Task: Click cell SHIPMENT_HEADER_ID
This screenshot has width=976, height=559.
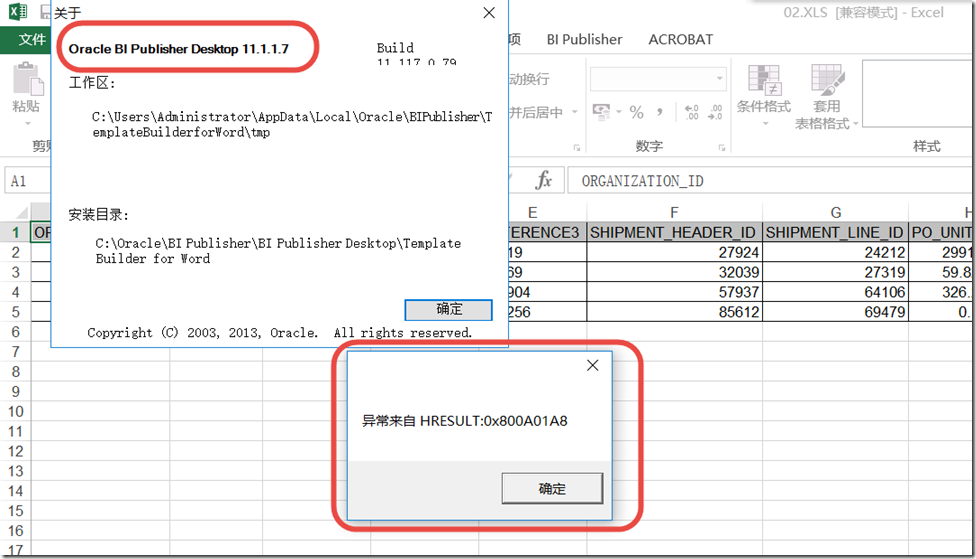Action: (674, 232)
